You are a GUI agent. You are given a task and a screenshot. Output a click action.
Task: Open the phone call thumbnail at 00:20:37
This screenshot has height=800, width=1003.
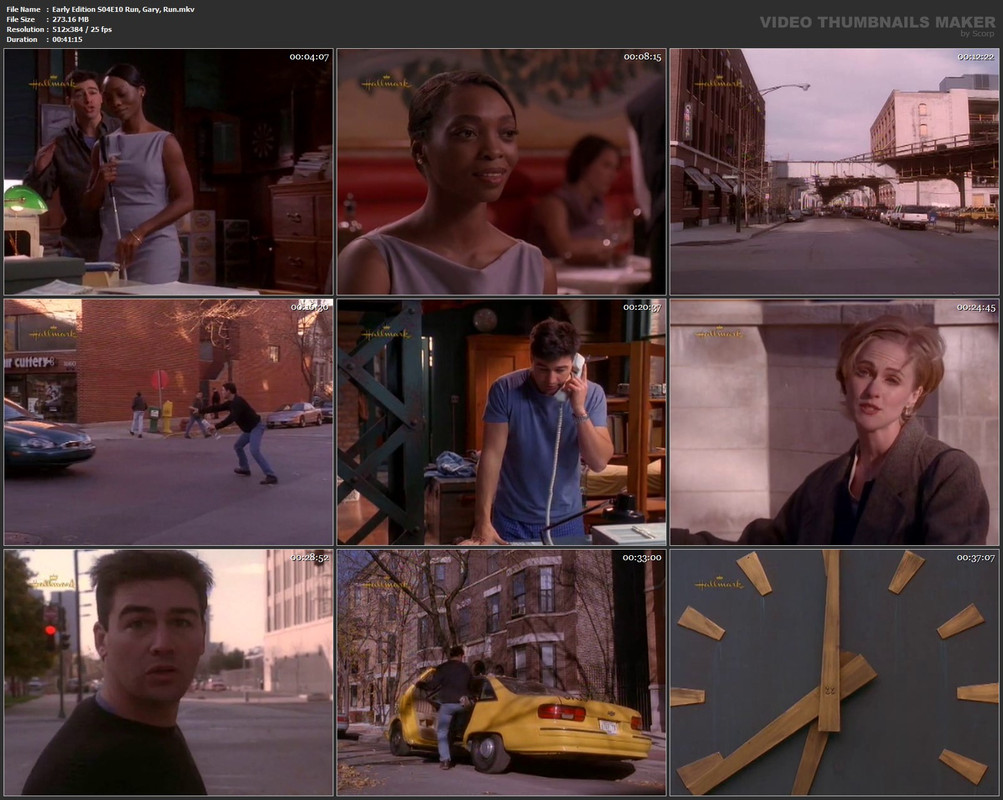click(x=502, y=422)
